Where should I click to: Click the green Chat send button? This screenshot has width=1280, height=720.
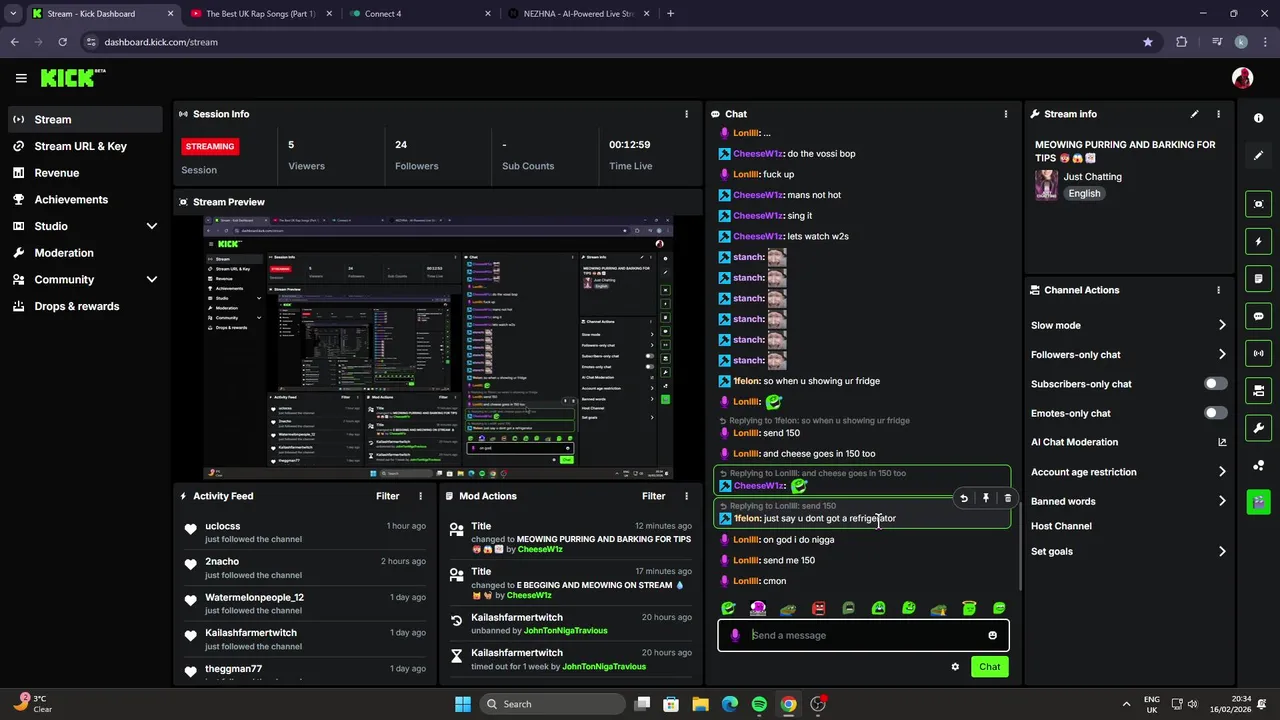989,667
